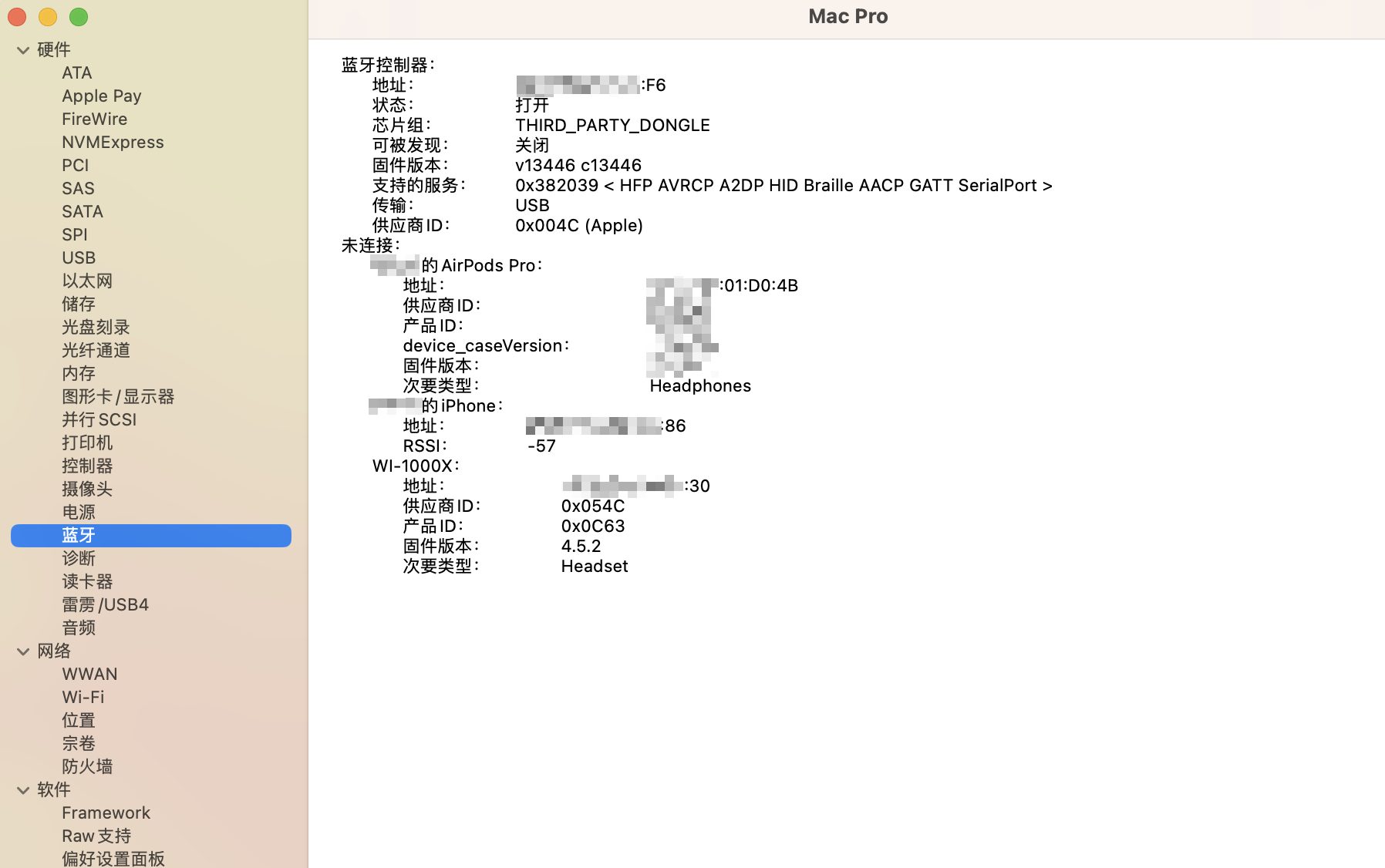Collapse the 网络 section
1385x868 pixels.
click(x=22, y=651)
